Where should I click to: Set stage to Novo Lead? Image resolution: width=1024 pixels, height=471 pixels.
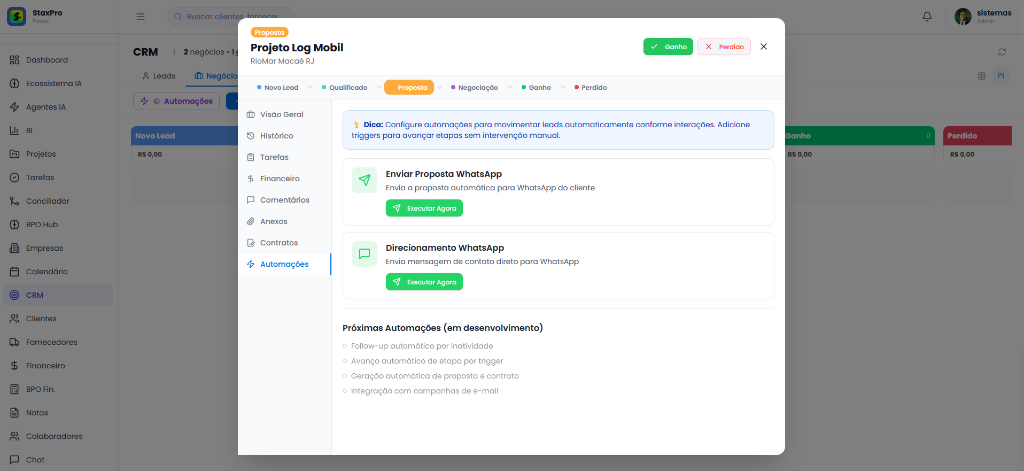(x=278, y=87)
